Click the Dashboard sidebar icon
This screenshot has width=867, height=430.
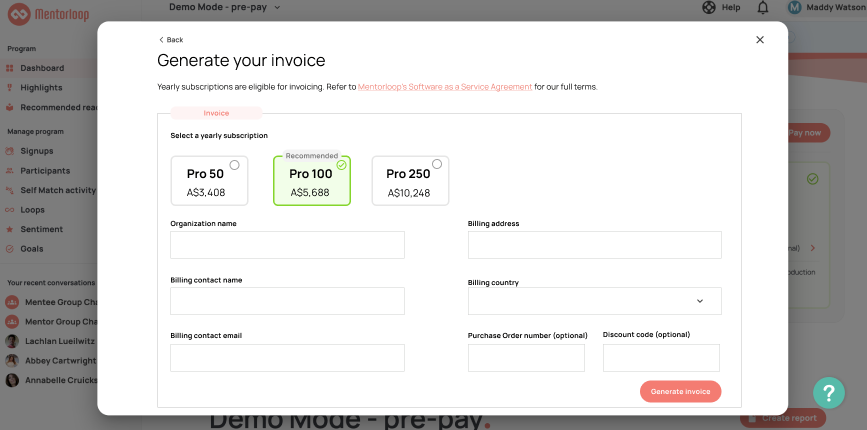point(11,68)
